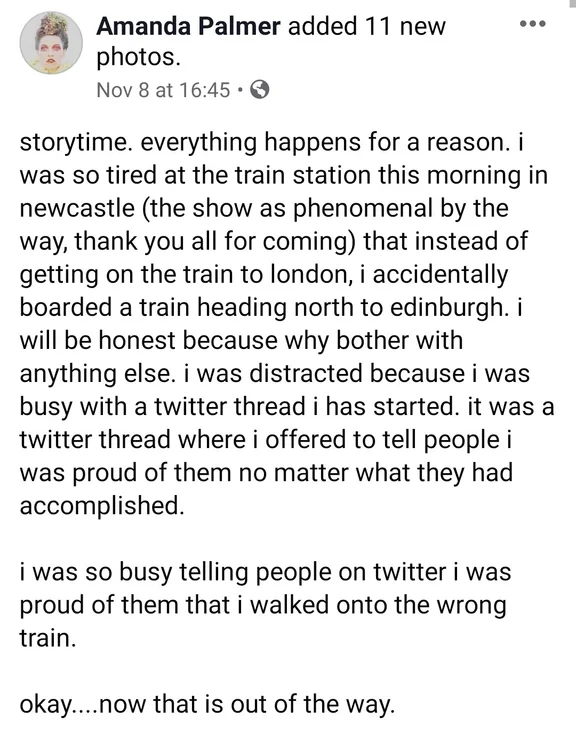576x733 pixels.
Task: Click the globe public privacy icon
Action: coord(259,89)
